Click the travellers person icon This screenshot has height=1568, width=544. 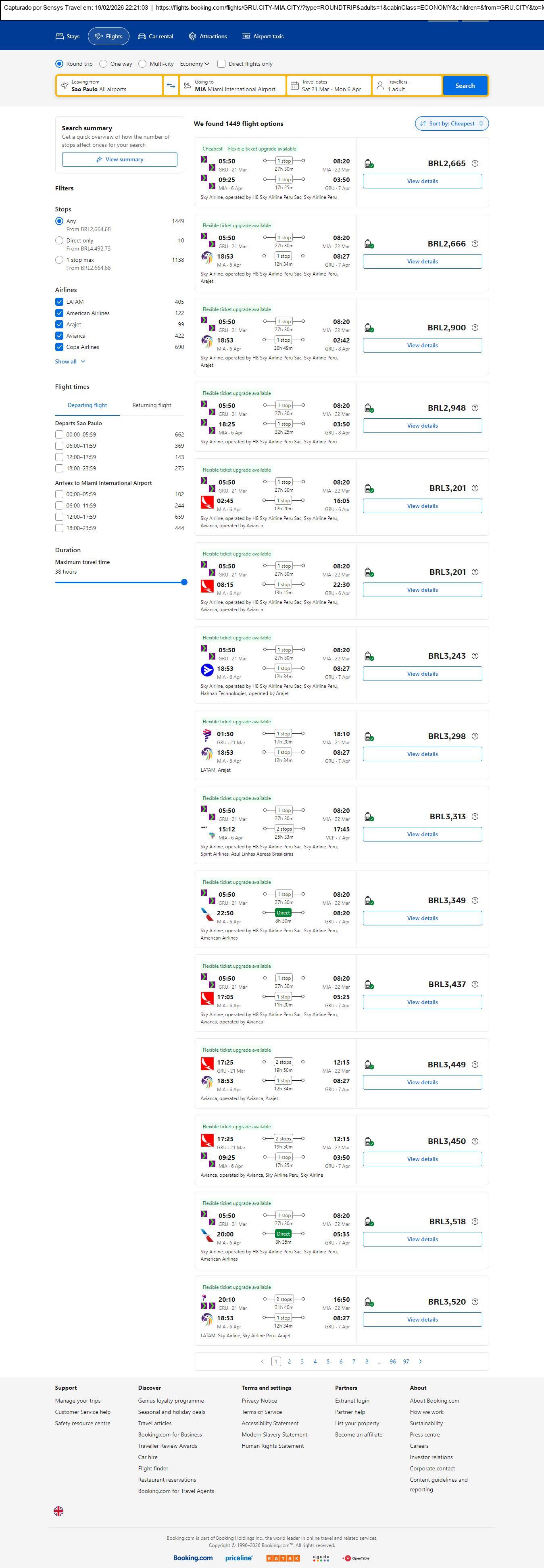[380, 86]
